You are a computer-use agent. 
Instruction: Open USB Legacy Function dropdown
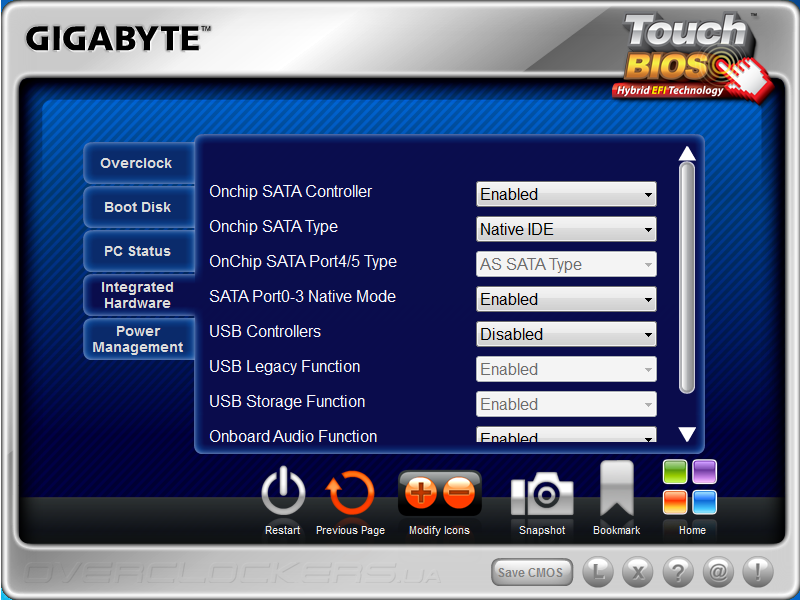click(566, 369)
